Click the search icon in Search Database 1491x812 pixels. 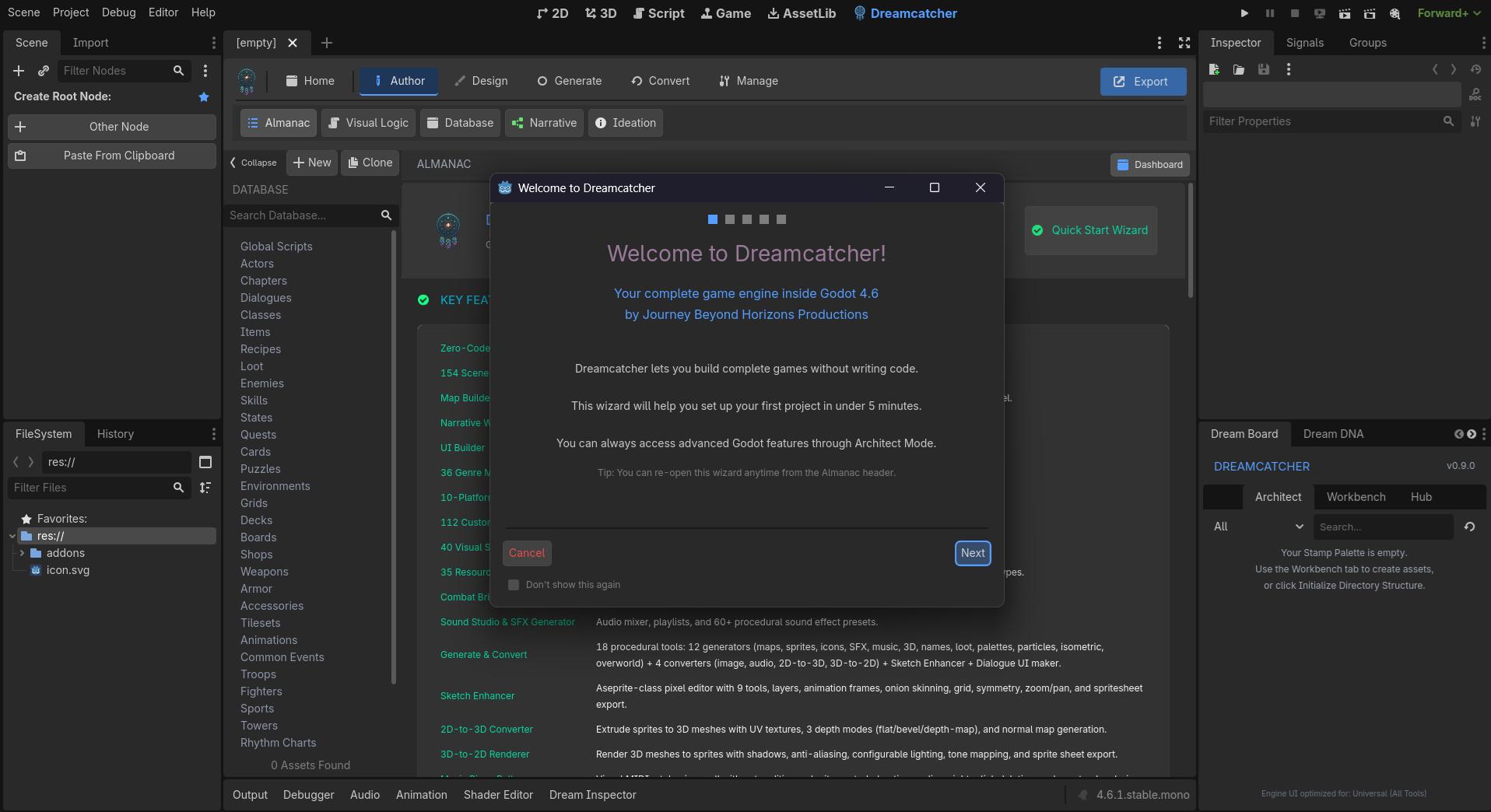pos(386,215)
